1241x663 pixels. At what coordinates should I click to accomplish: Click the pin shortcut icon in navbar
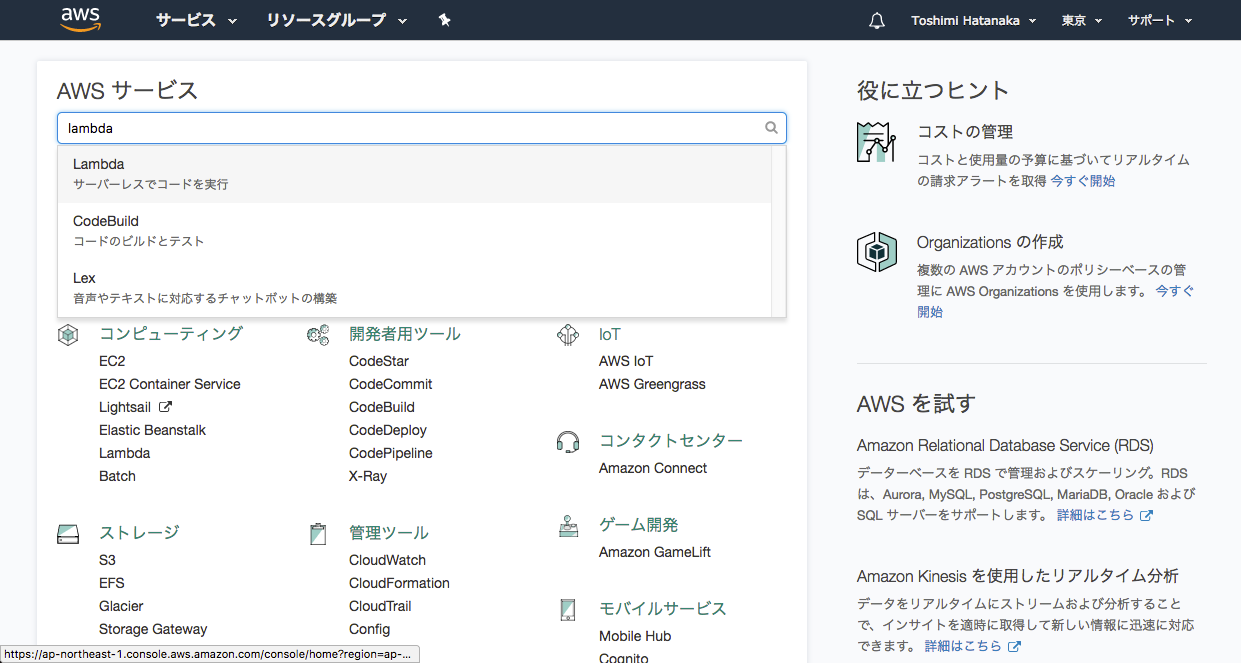click(x=445, y=20)
